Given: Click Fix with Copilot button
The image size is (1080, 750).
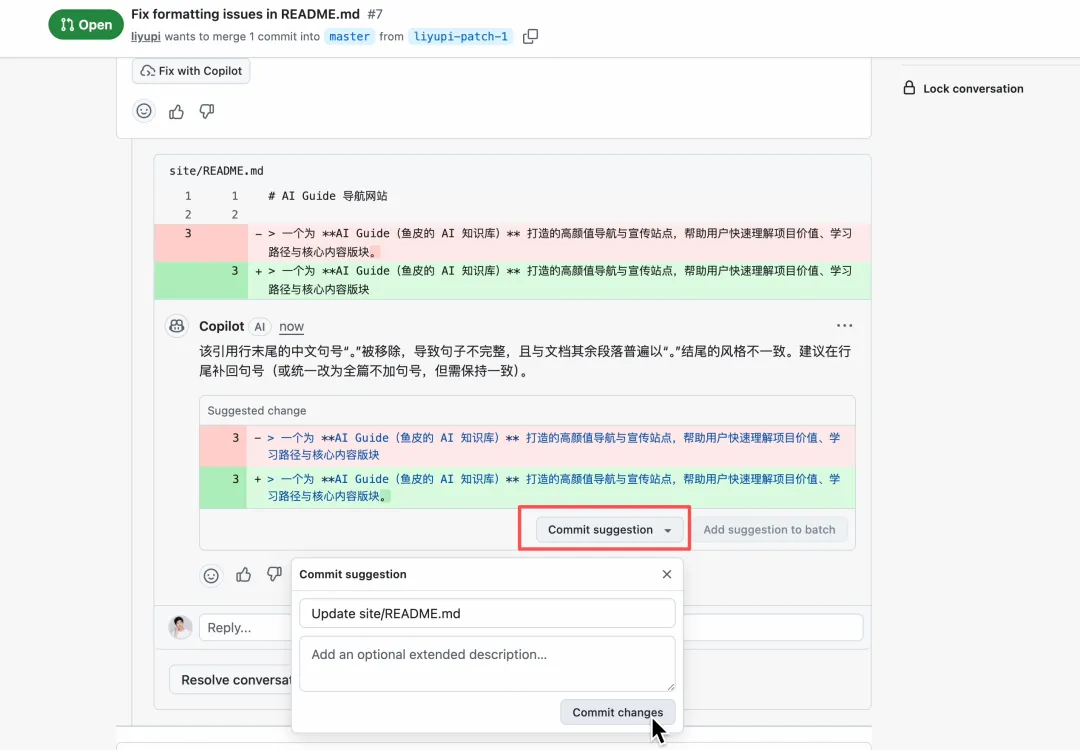Looking at the screenshot, I should pos(191,71).
